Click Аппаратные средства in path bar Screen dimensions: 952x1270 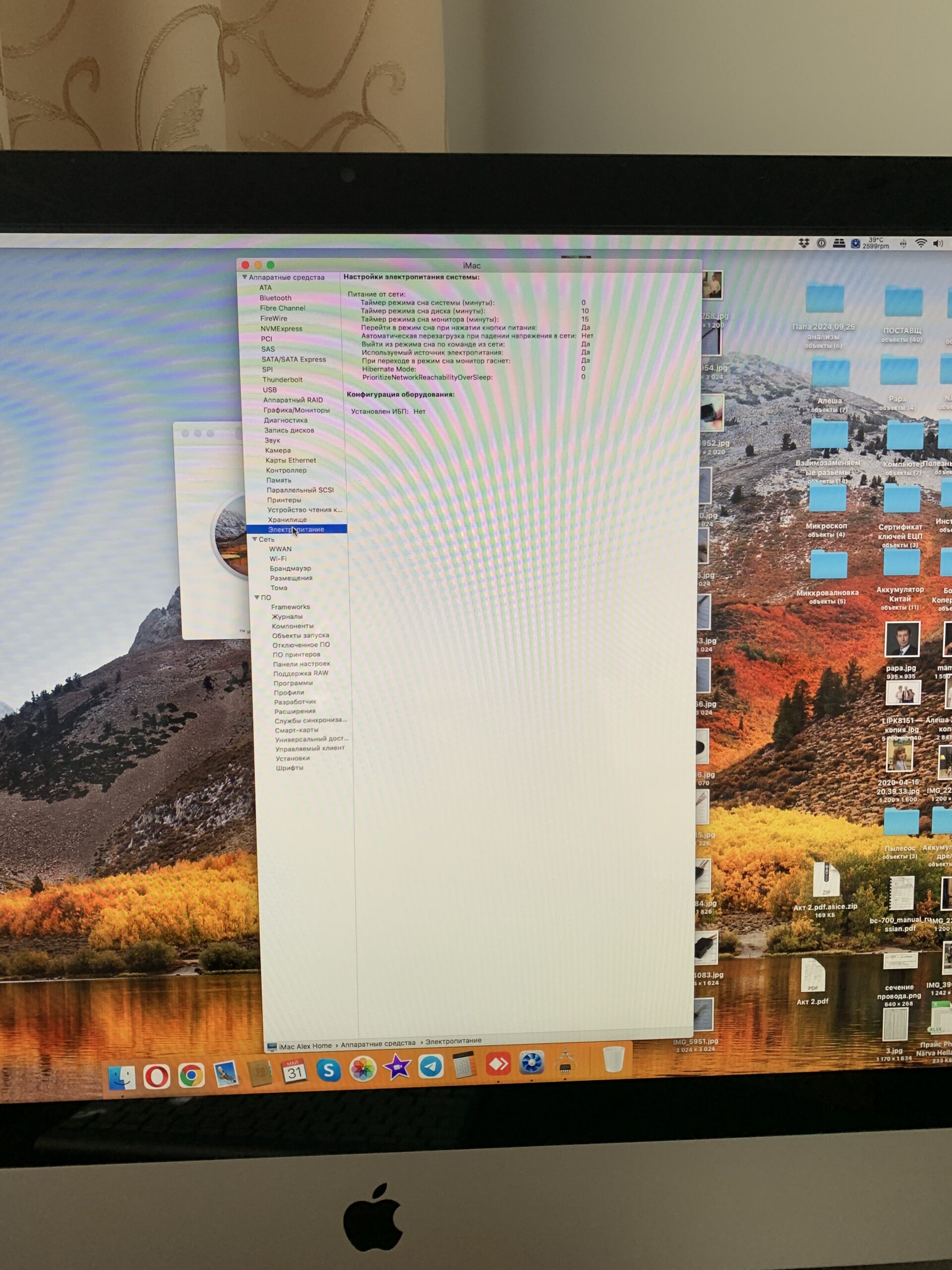coord(378,1043)
